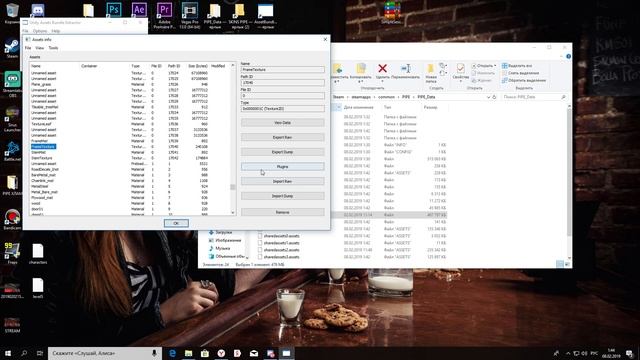Open the File menu in Assets info
The image size is (640, 360).
tap(28, 48)
